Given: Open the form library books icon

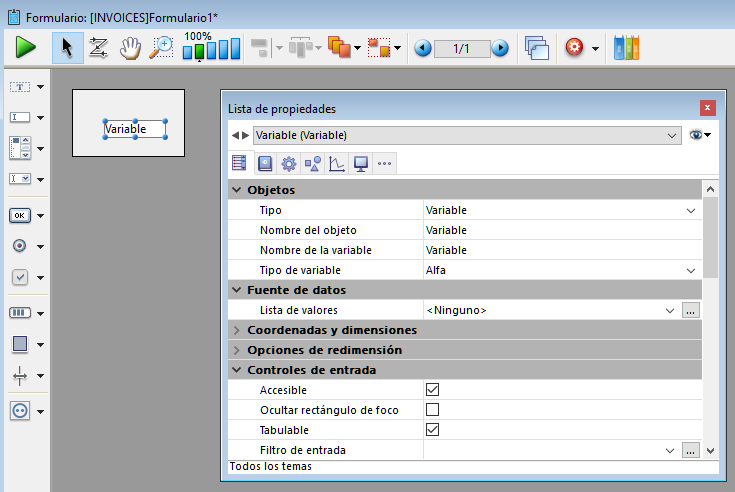Looking at the screenshot, I should point(626,47).
